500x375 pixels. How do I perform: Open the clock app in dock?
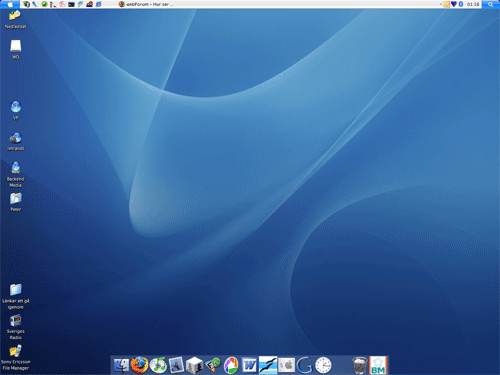[x=323, y=365]
